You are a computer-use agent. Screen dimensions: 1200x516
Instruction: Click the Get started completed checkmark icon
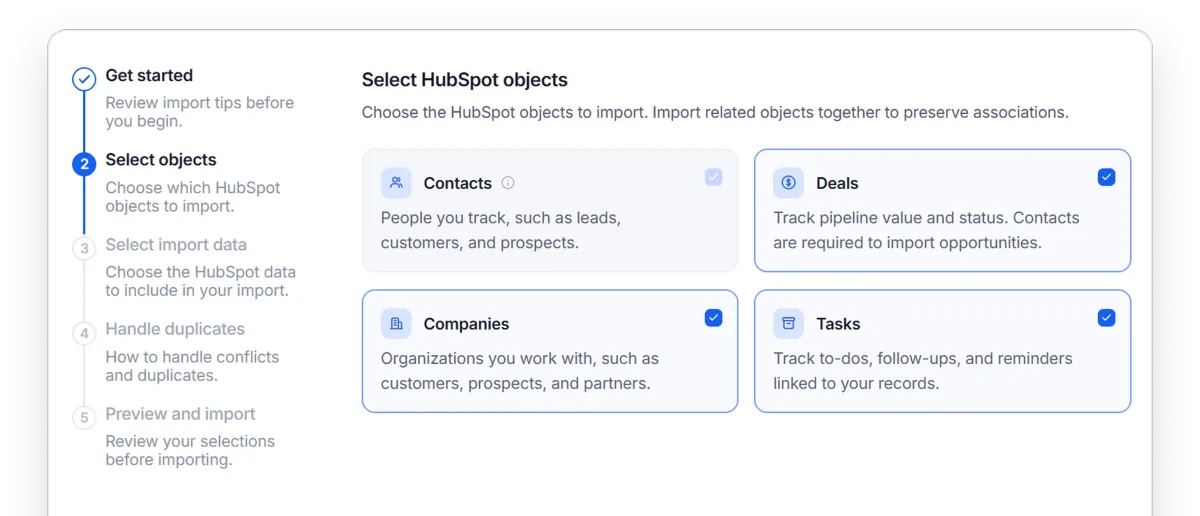[84, 79]
